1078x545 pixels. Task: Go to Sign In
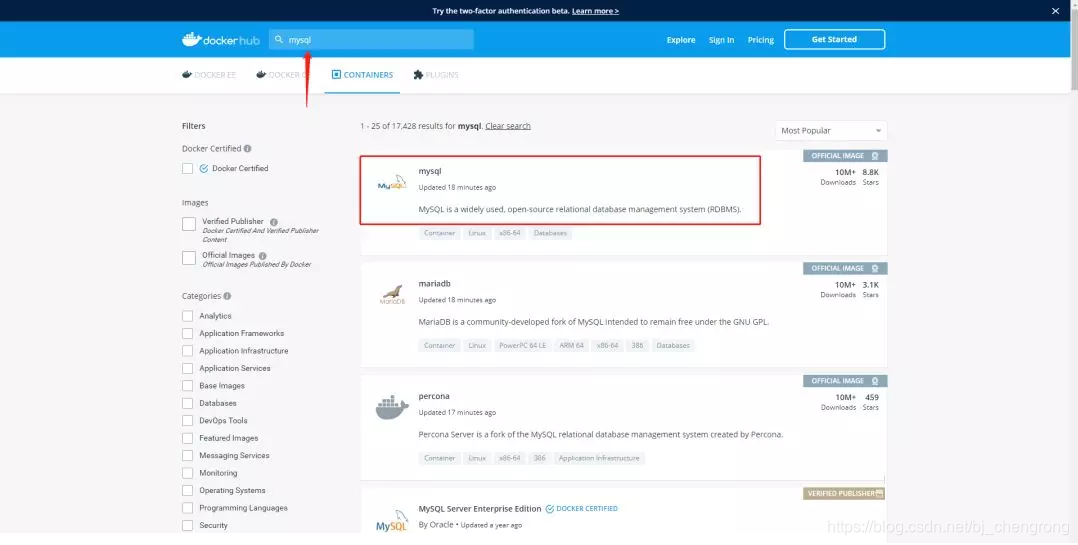pos(721,40)
